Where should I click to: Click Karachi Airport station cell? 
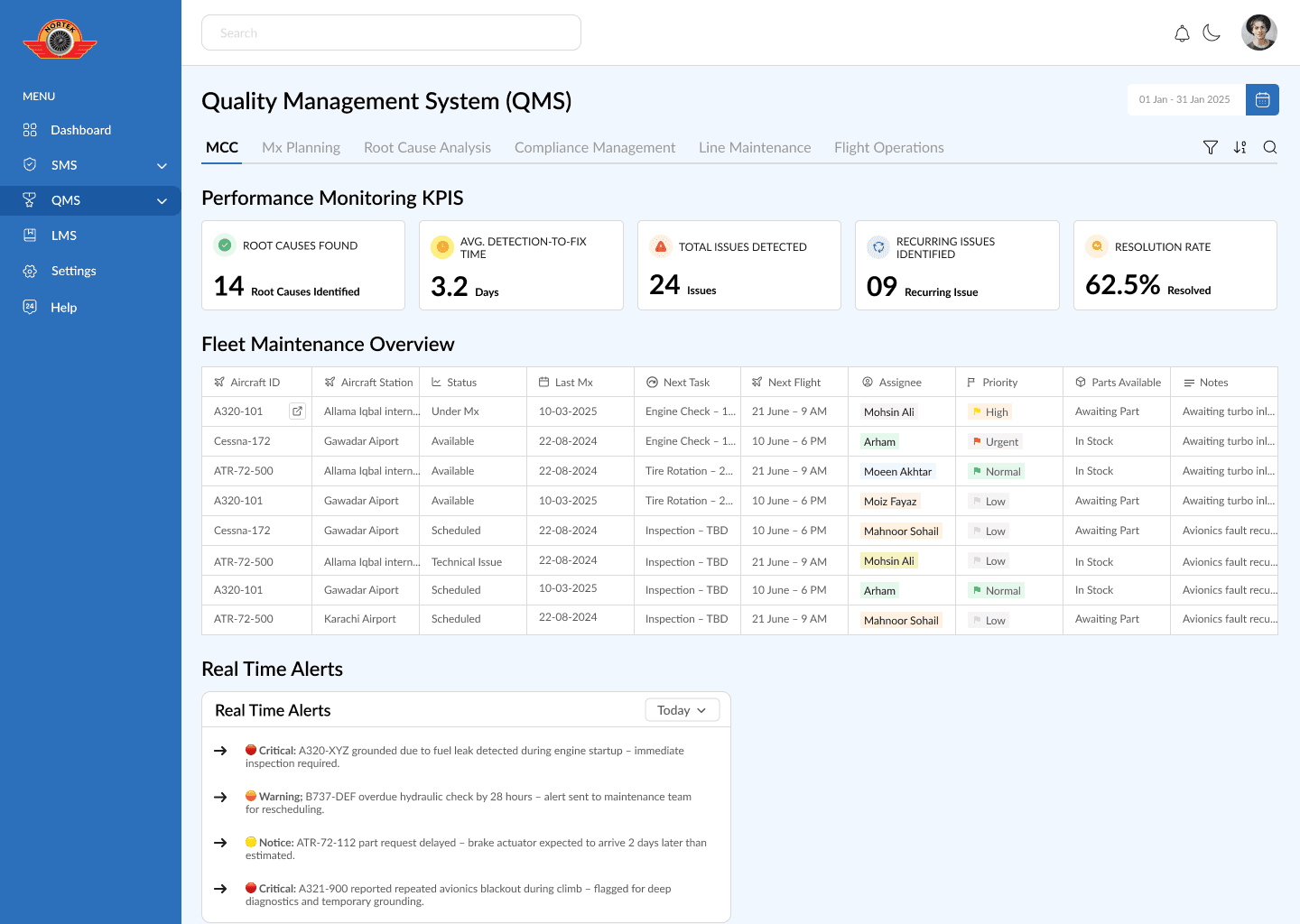(360, 619)
